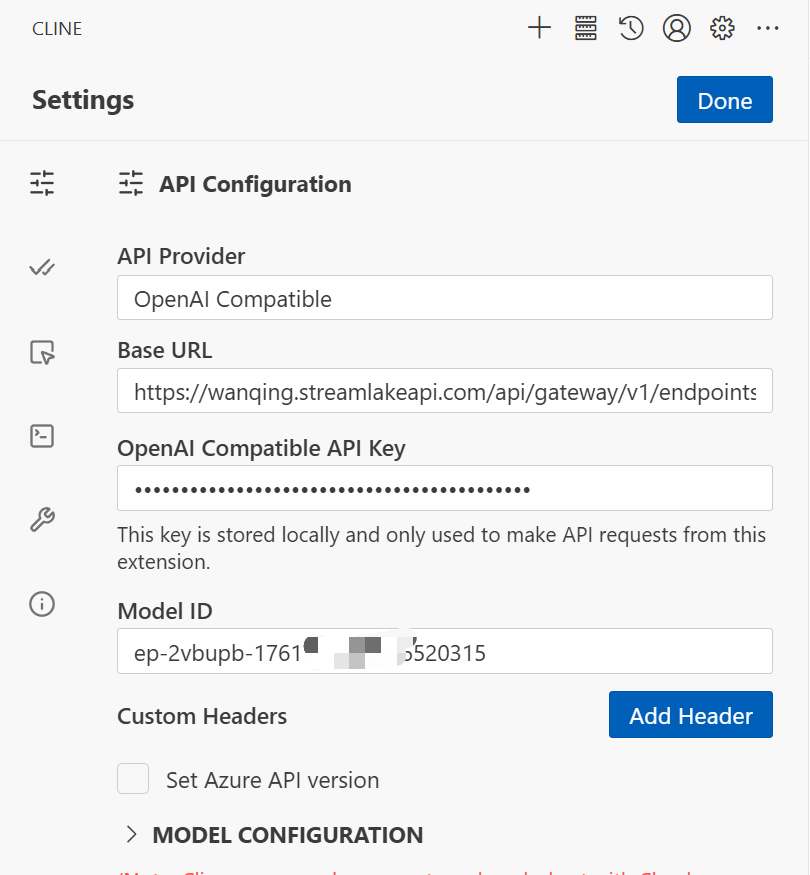Show the About info sidebar tab
810x875 pixels.
[42, 604]
